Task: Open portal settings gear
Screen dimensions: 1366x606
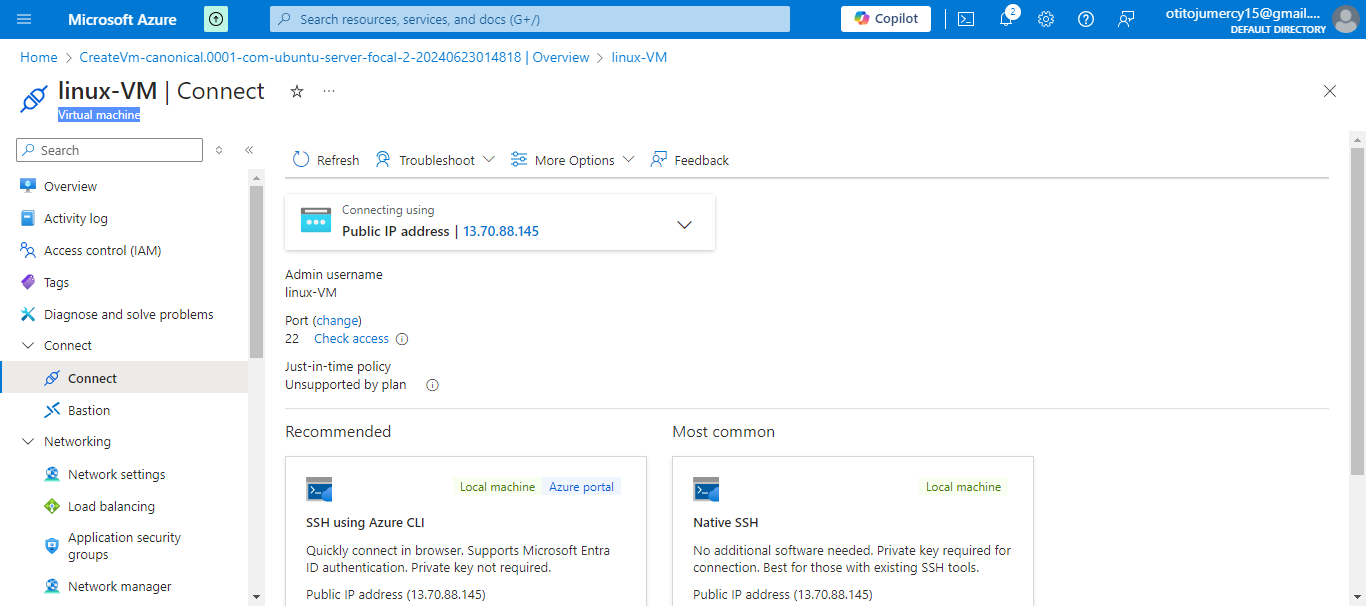Action: click(1046, 19)
